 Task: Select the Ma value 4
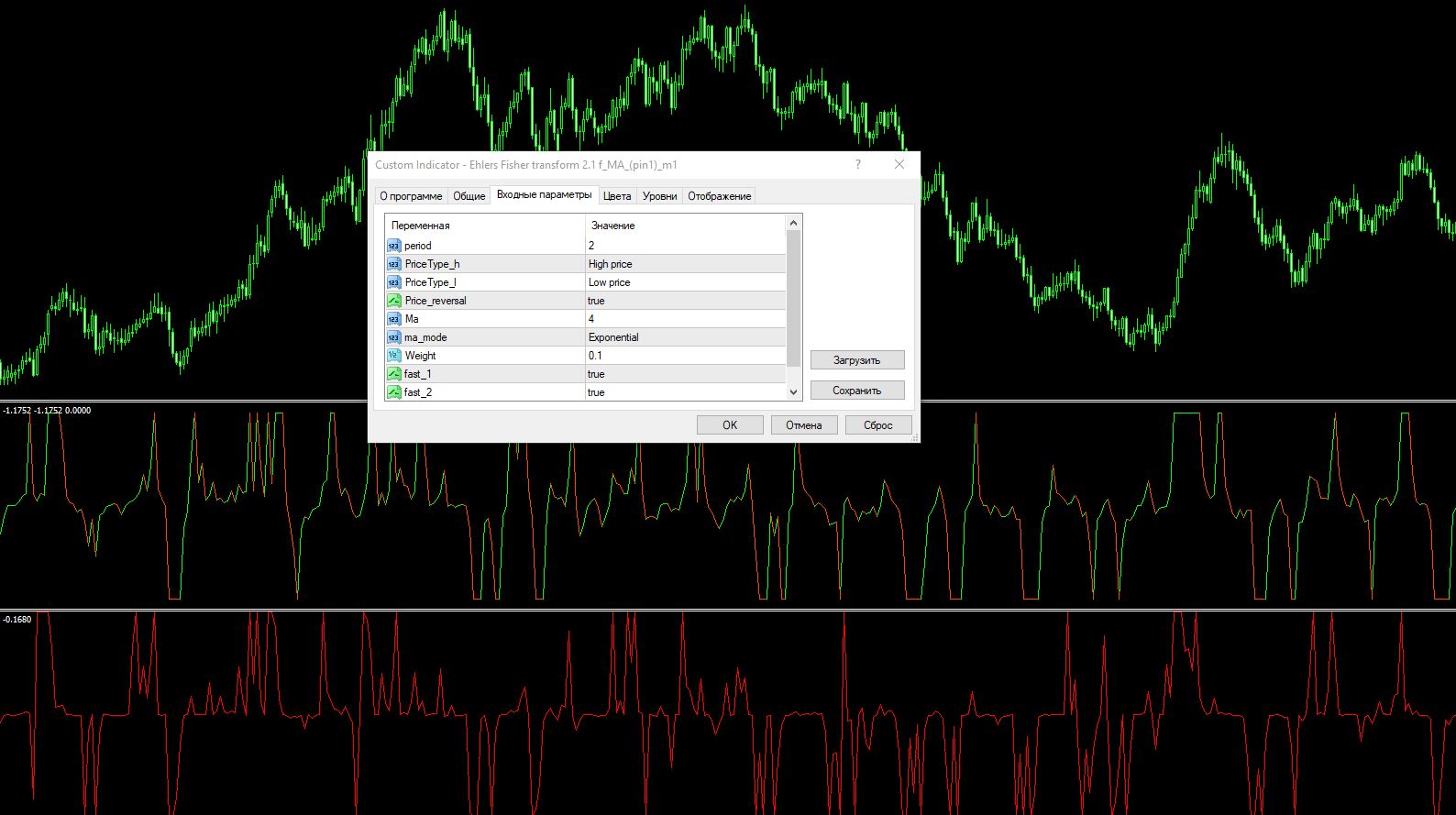click(686, 319)
